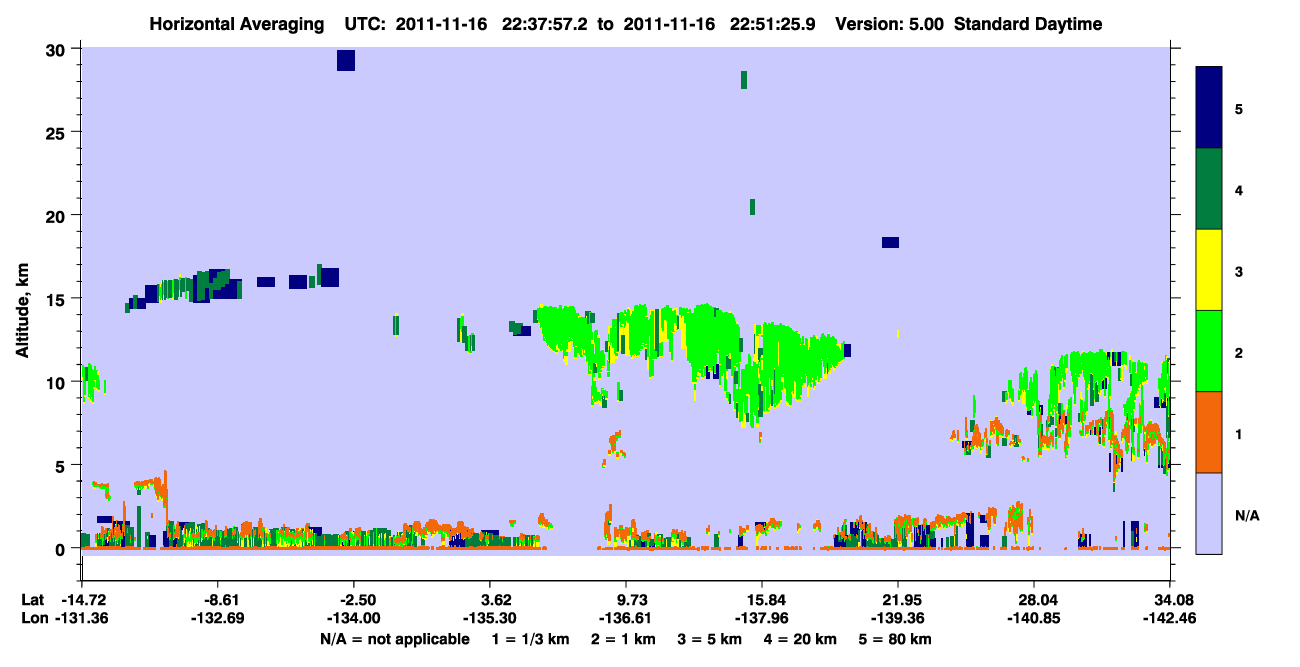Click the longitude value -134.00
The width and height of the screenshot is (1300, 667).
pyautogui.click(x=353, y=618)
